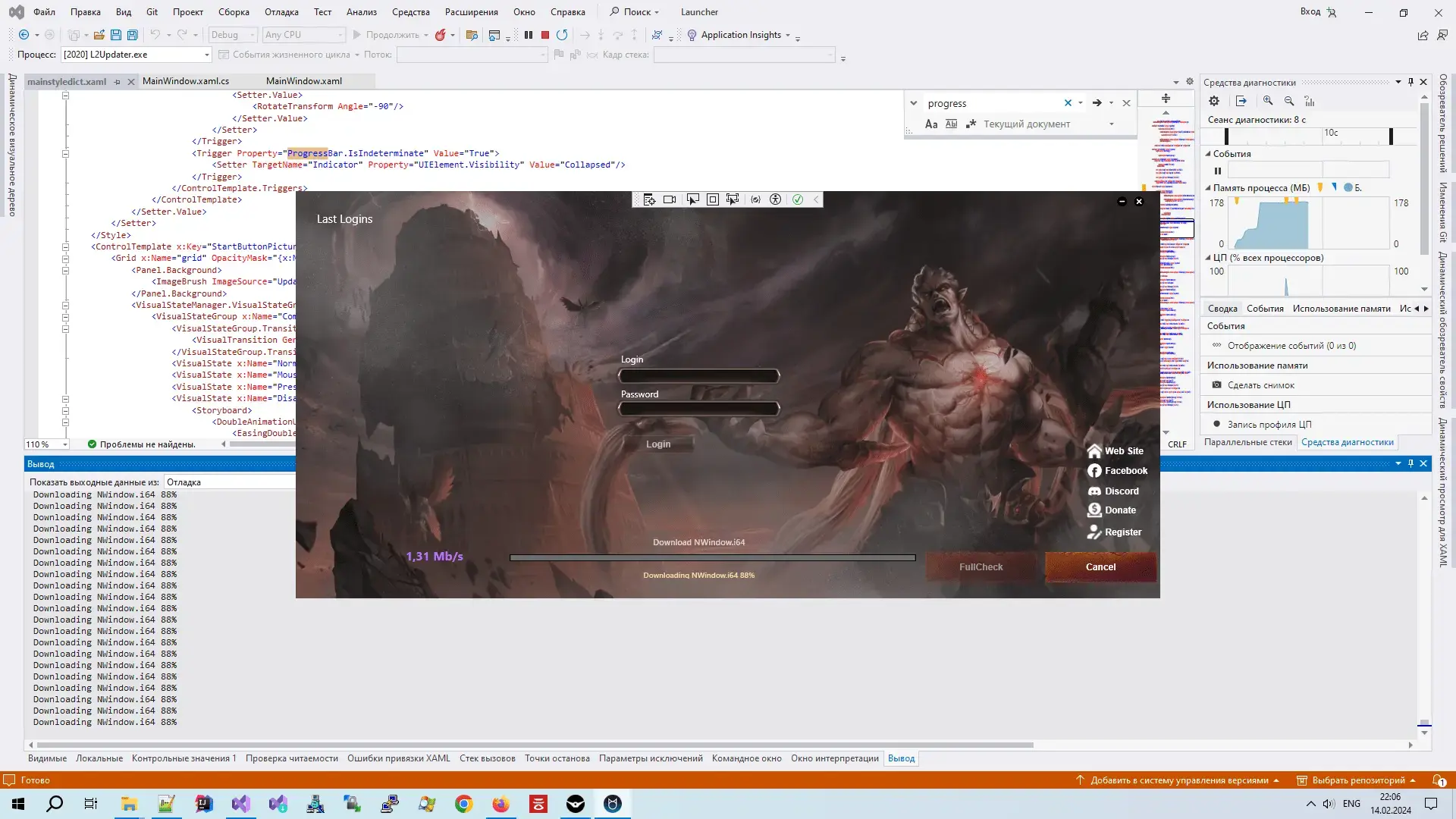Zoom in on the diagnostics timeline
1456x819 pixels.
[1268, 101]
